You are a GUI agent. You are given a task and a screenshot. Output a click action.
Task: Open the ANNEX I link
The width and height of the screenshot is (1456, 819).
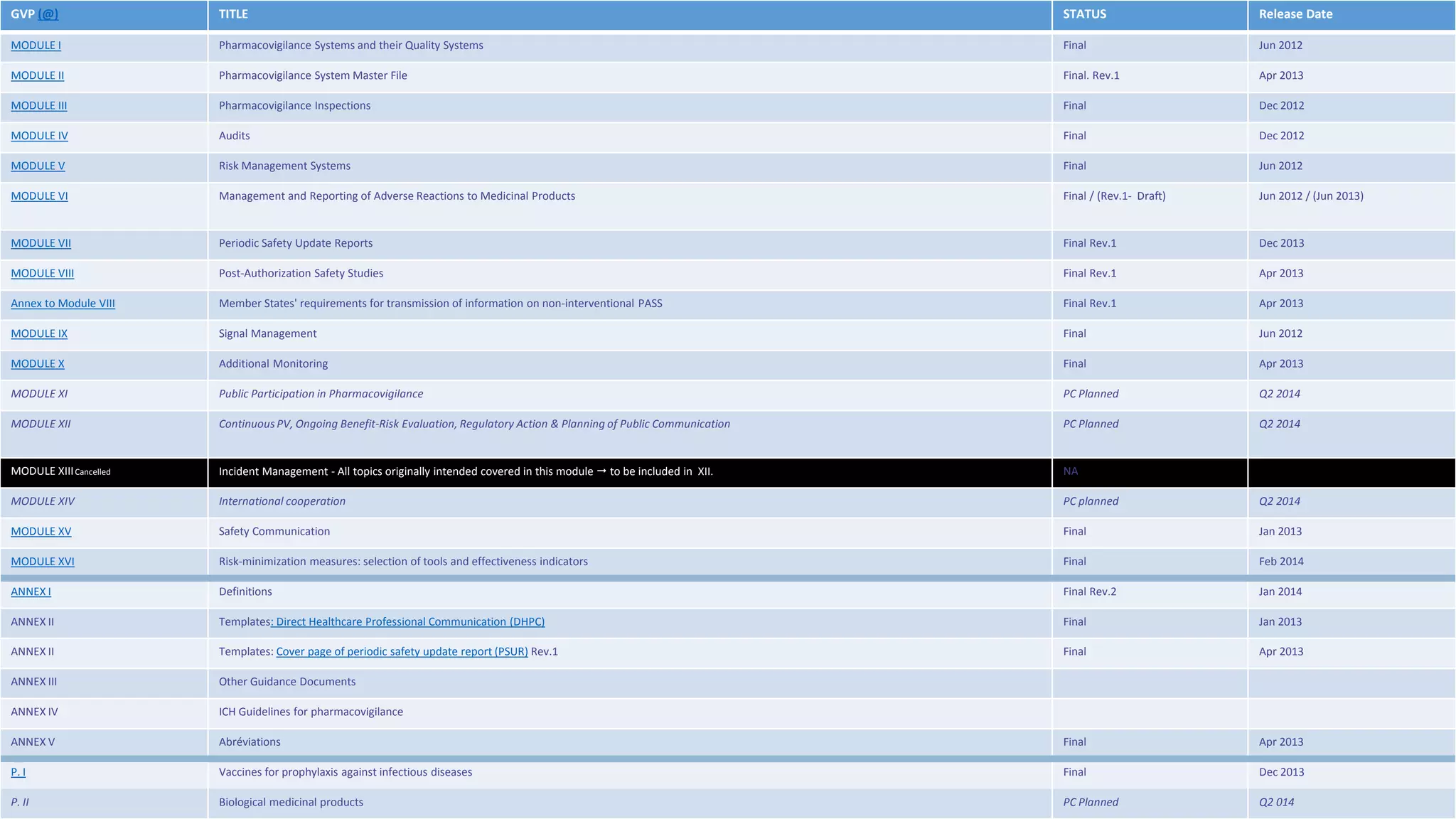[x=31, y=591]
